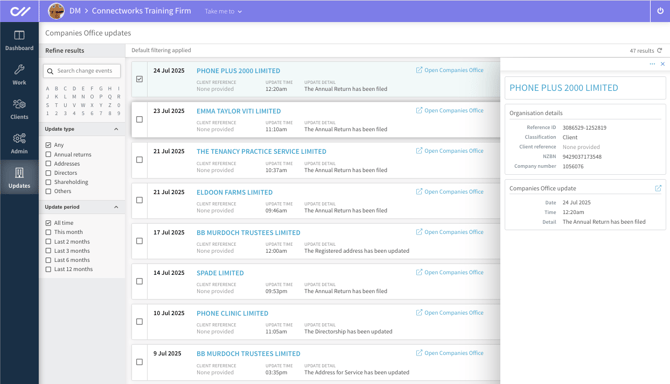
Task: Open Companies Office for Phone Plus 2000 Limited
Action: [450, 70]
